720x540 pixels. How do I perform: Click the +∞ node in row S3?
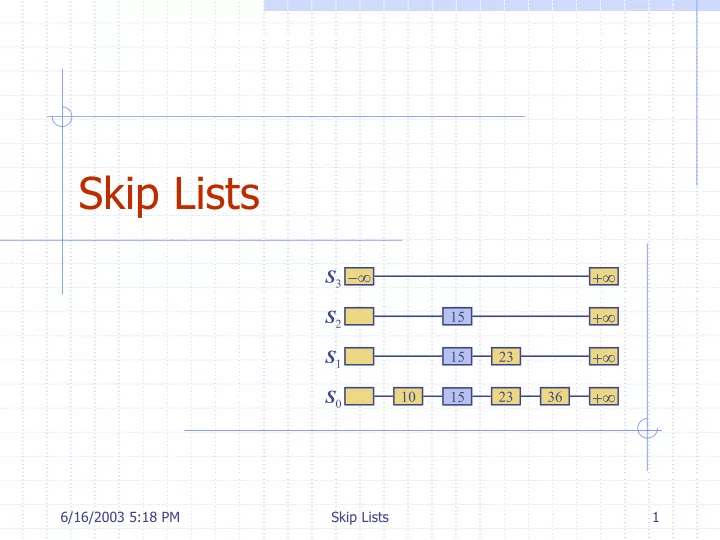click(604, 276)
